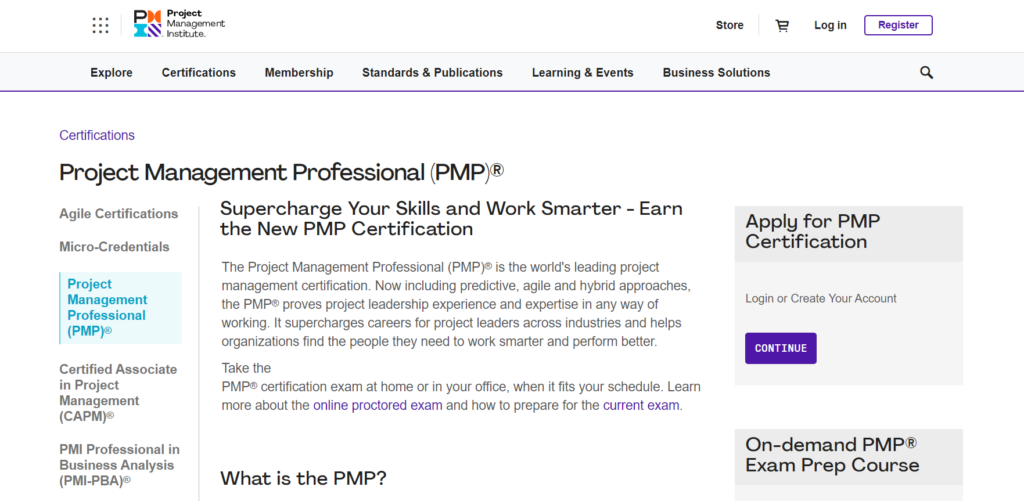The height and width of the screenshot is (501, 1024).
Task: Expand the Learning & Events menu
Action: tap(583, 73)
